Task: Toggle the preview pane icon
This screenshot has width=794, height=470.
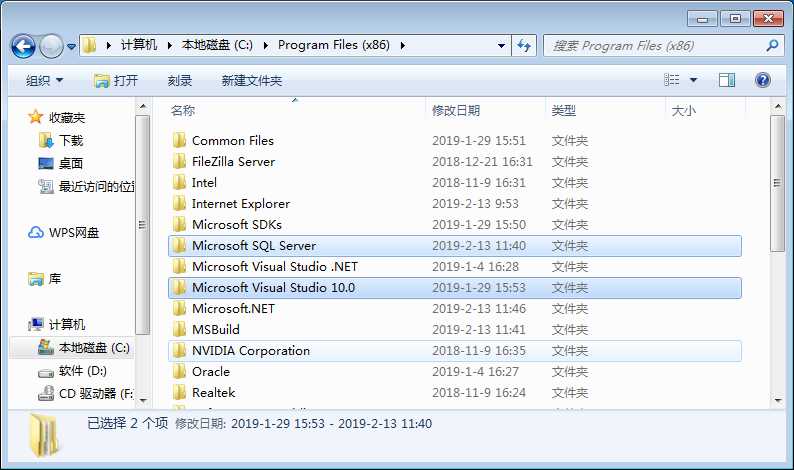Action: [x=727, y=80]
